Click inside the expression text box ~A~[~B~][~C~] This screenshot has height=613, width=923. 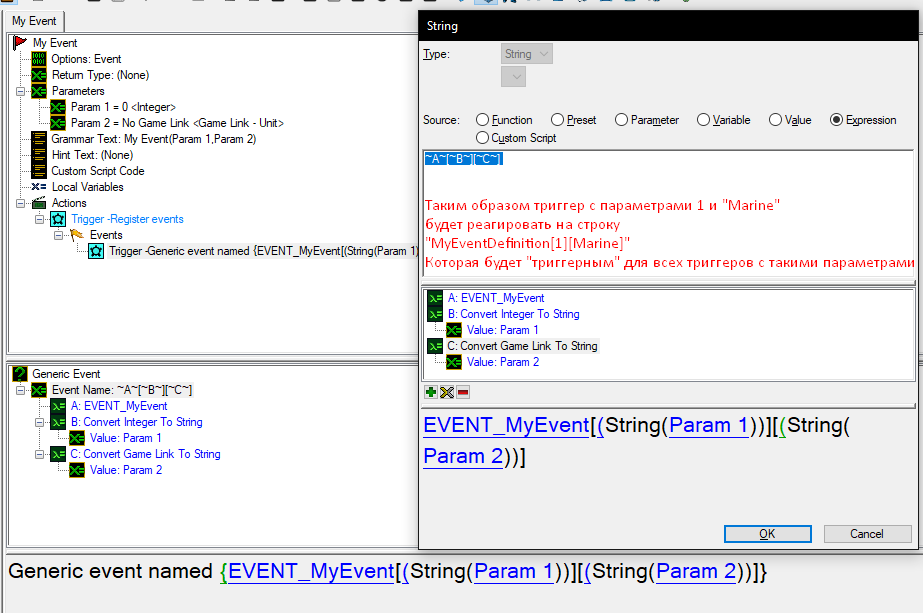click(x=669, y=213)
